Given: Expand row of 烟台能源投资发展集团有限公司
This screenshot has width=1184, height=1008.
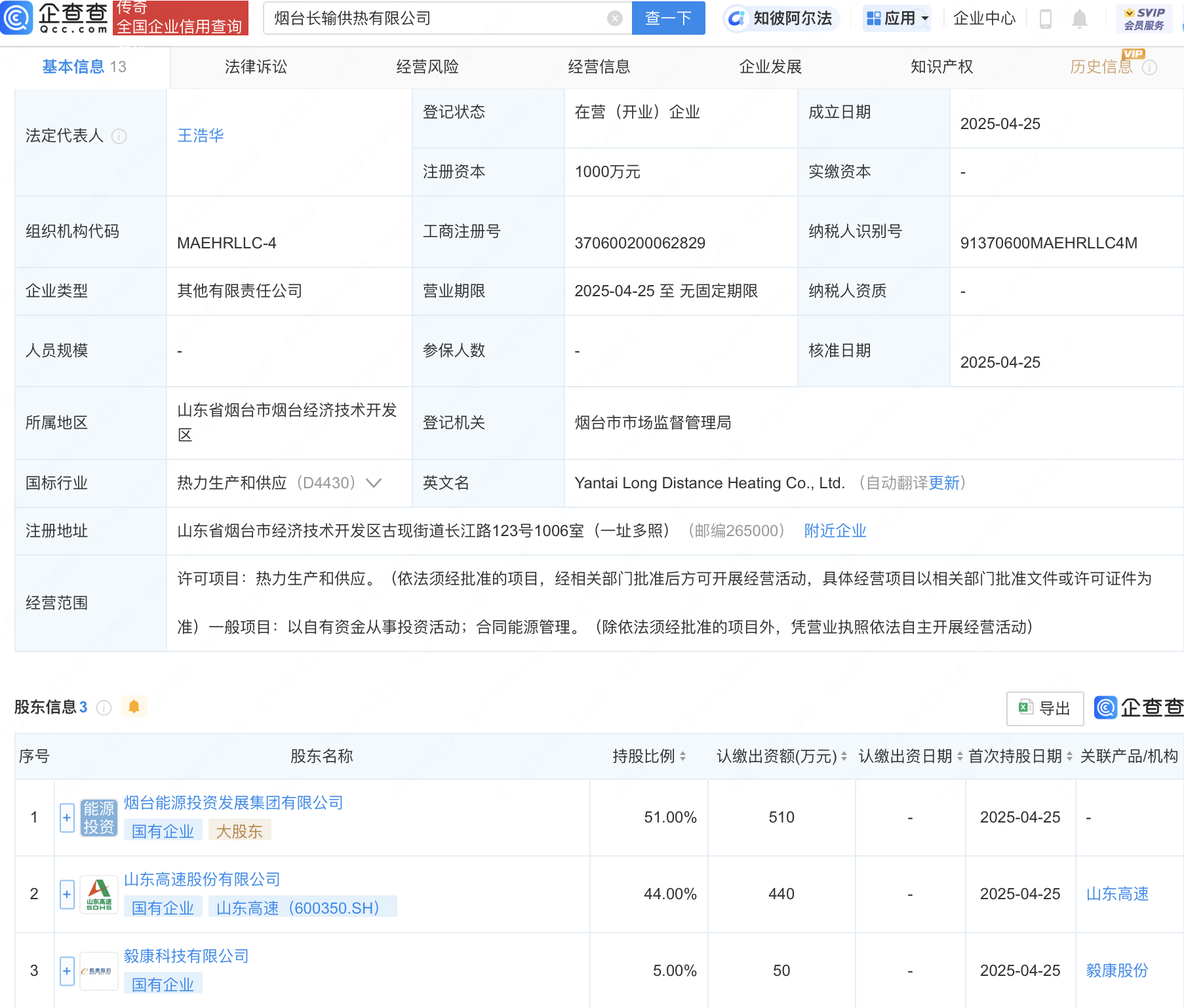Looking at the screenshot, I should coord(67,817).
